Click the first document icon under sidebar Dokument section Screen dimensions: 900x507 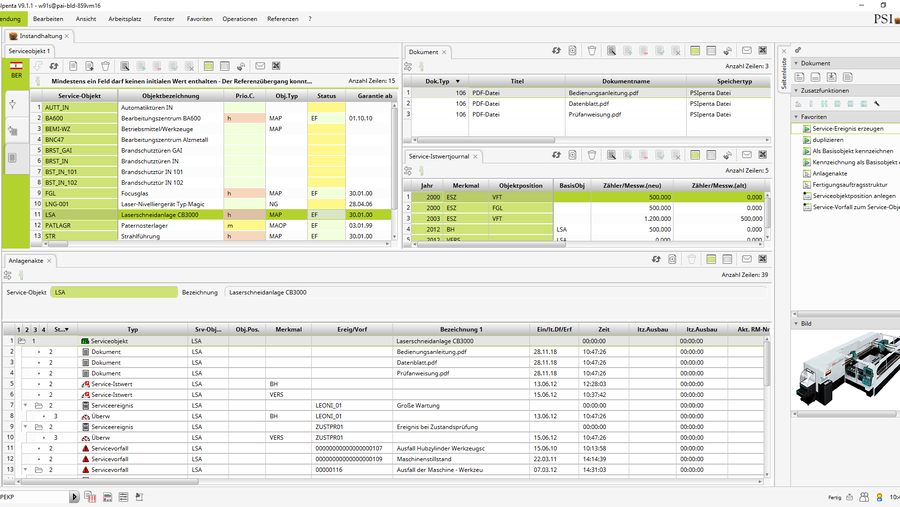pos(800,76)
